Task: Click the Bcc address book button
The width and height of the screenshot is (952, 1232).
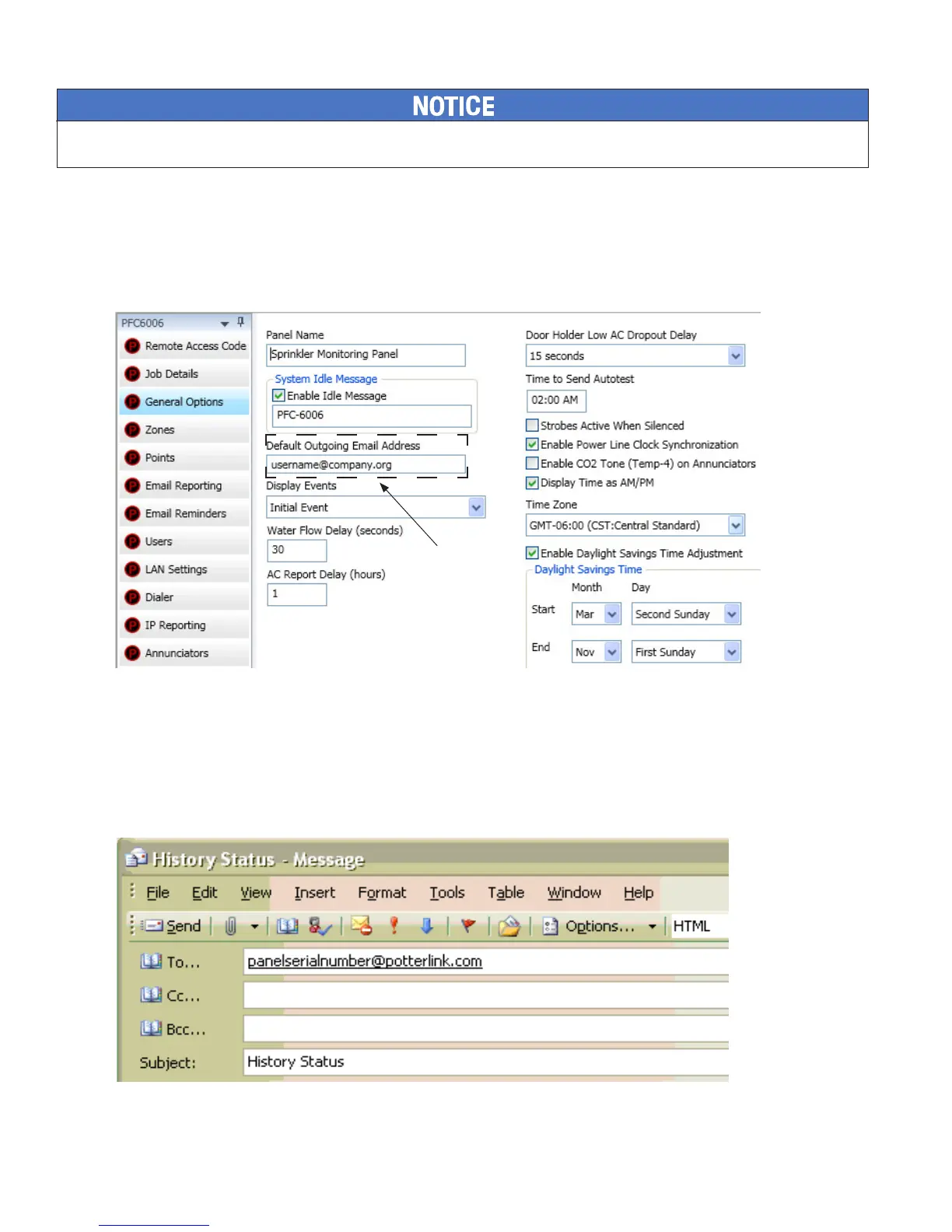Action: coord(173,1029)
